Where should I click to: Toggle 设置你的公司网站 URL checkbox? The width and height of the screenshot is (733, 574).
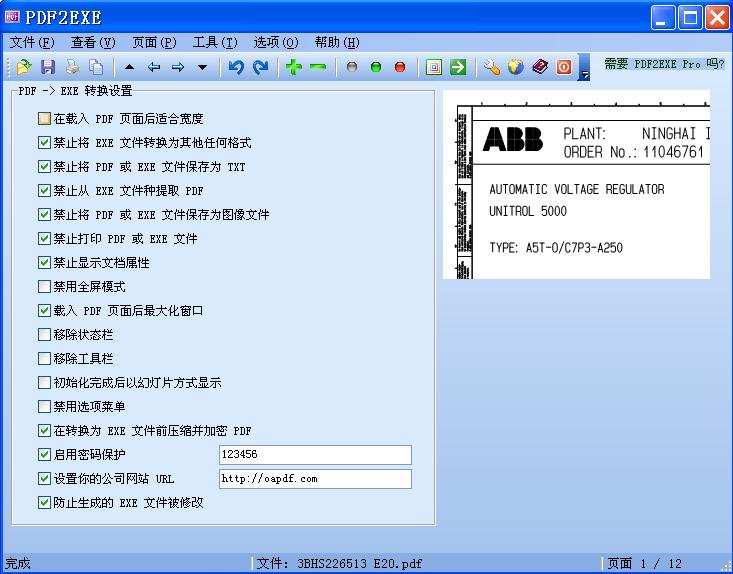point(44,479)
